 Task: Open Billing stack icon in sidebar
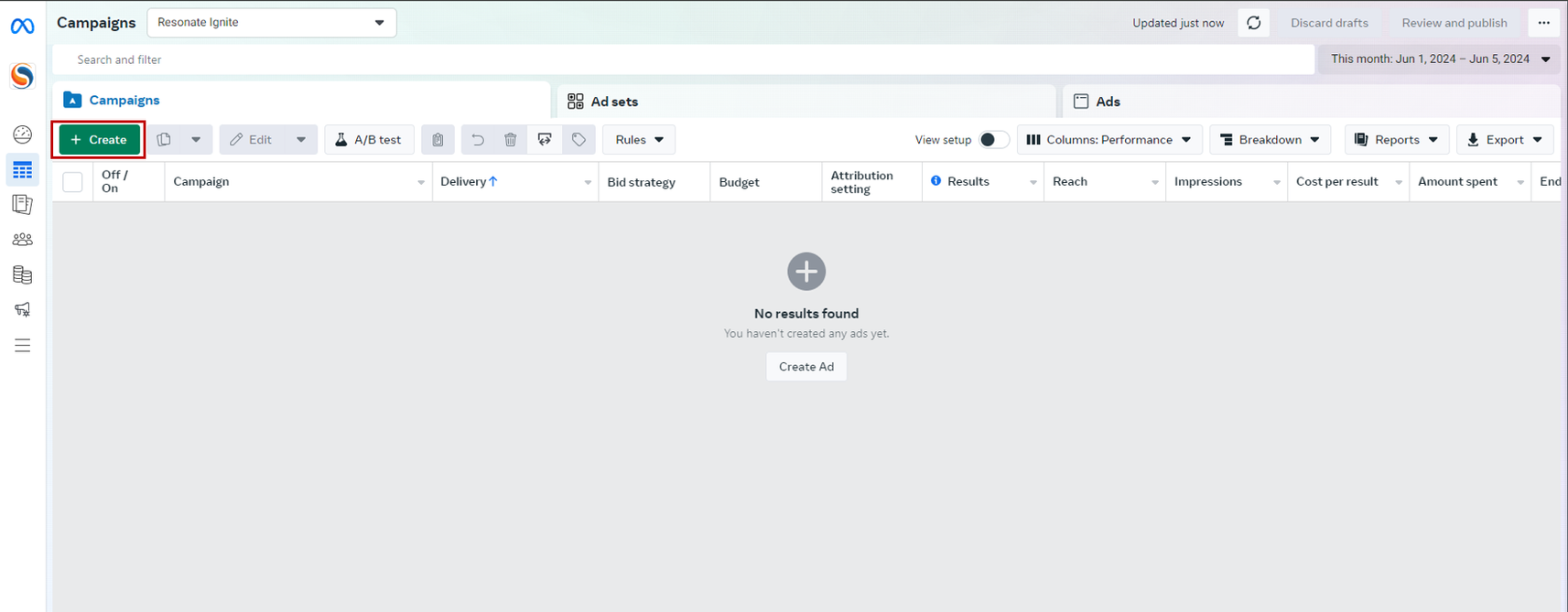(22, 274)
